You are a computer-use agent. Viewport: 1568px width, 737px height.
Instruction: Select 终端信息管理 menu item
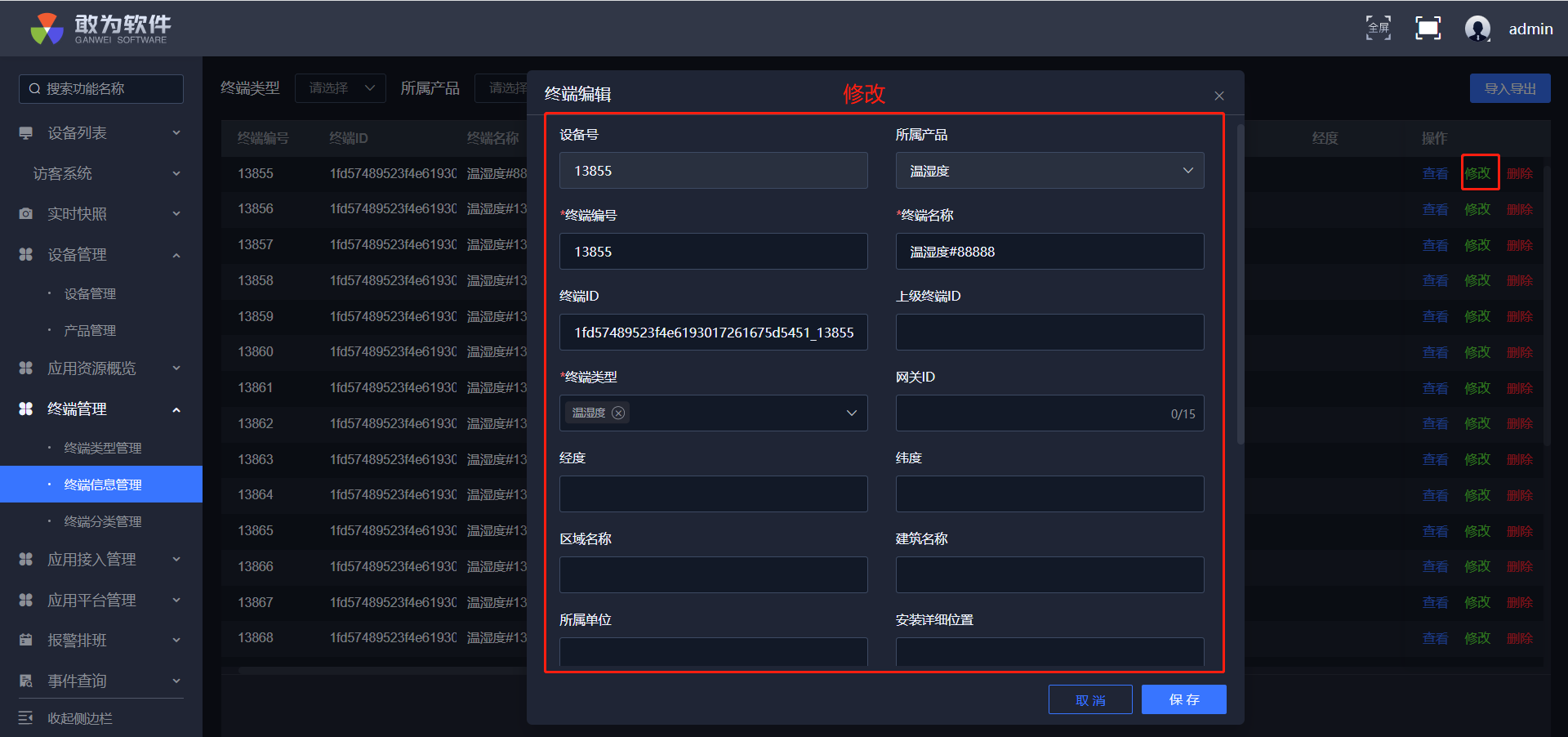point(101,485)
